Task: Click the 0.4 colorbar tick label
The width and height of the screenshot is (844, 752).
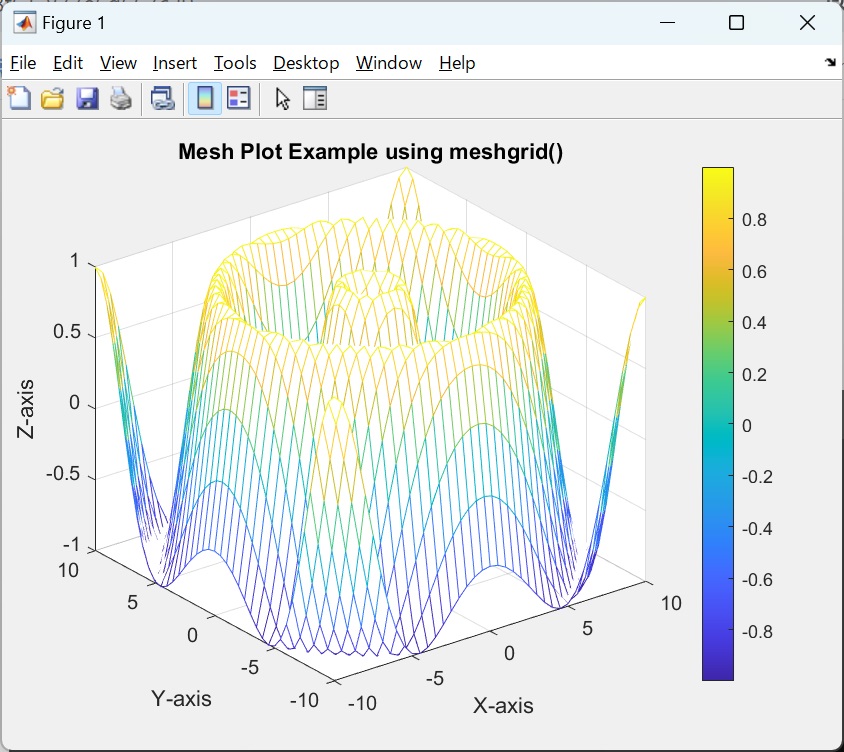Action: tap(754, 322)
